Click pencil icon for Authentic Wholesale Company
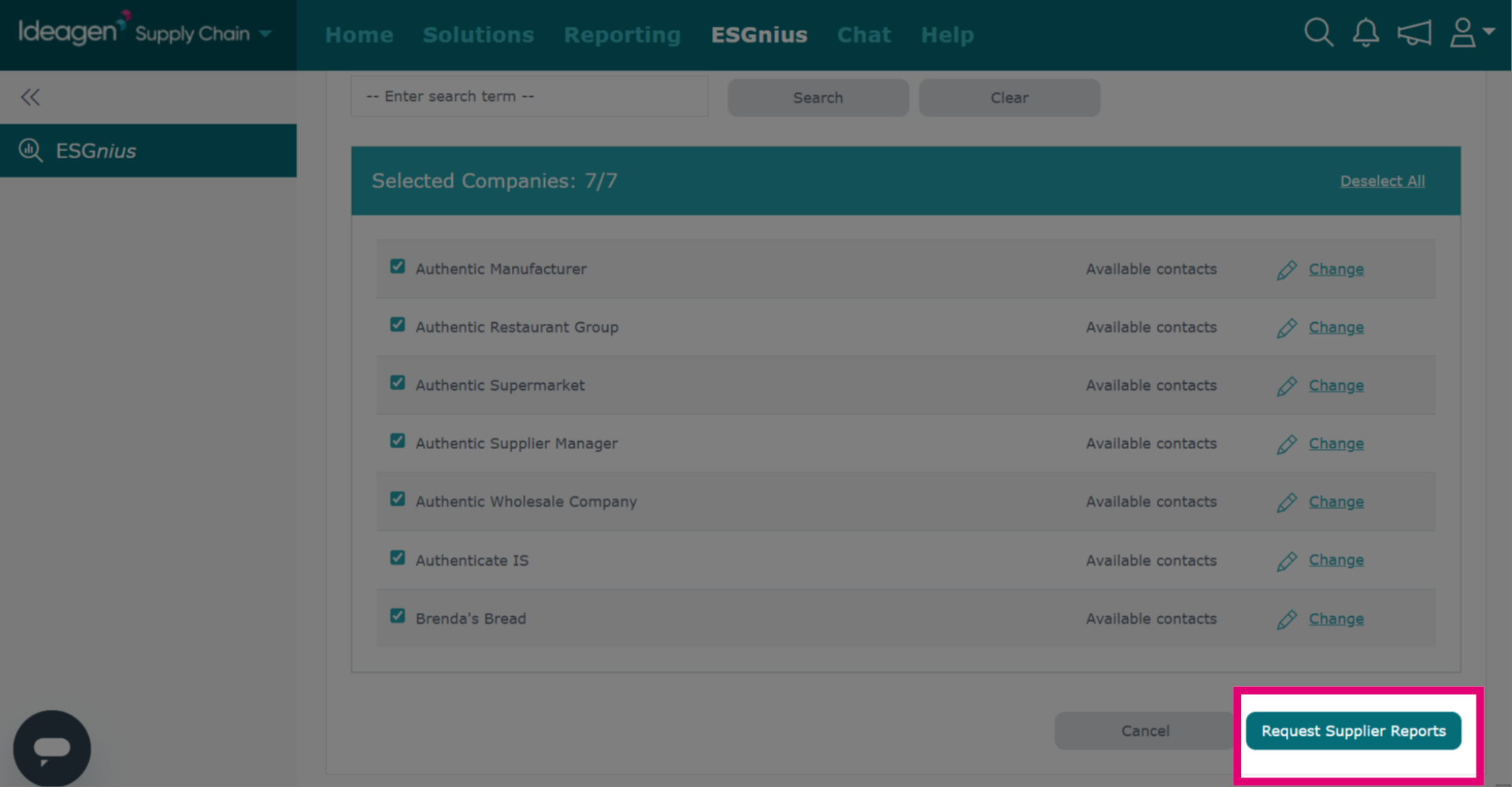1512x787 pixels. 1287,503
